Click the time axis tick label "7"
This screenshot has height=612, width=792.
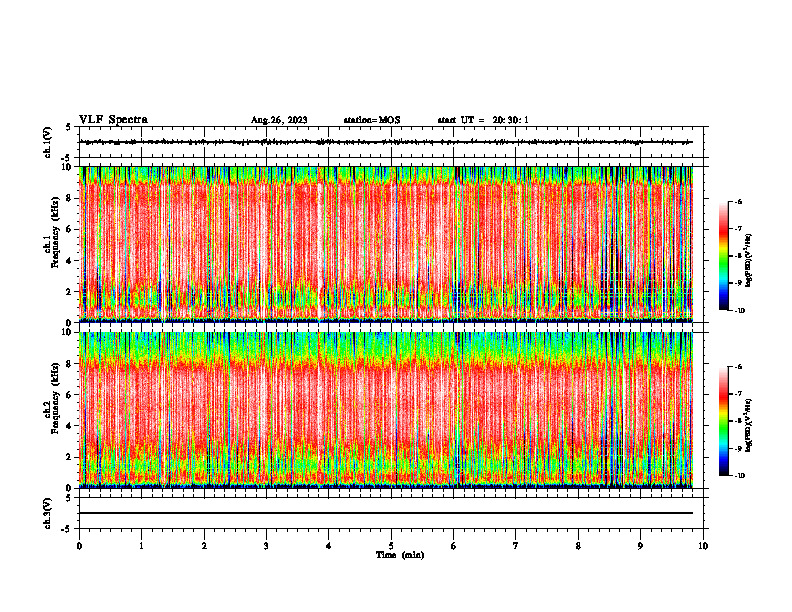click(516, 546)
